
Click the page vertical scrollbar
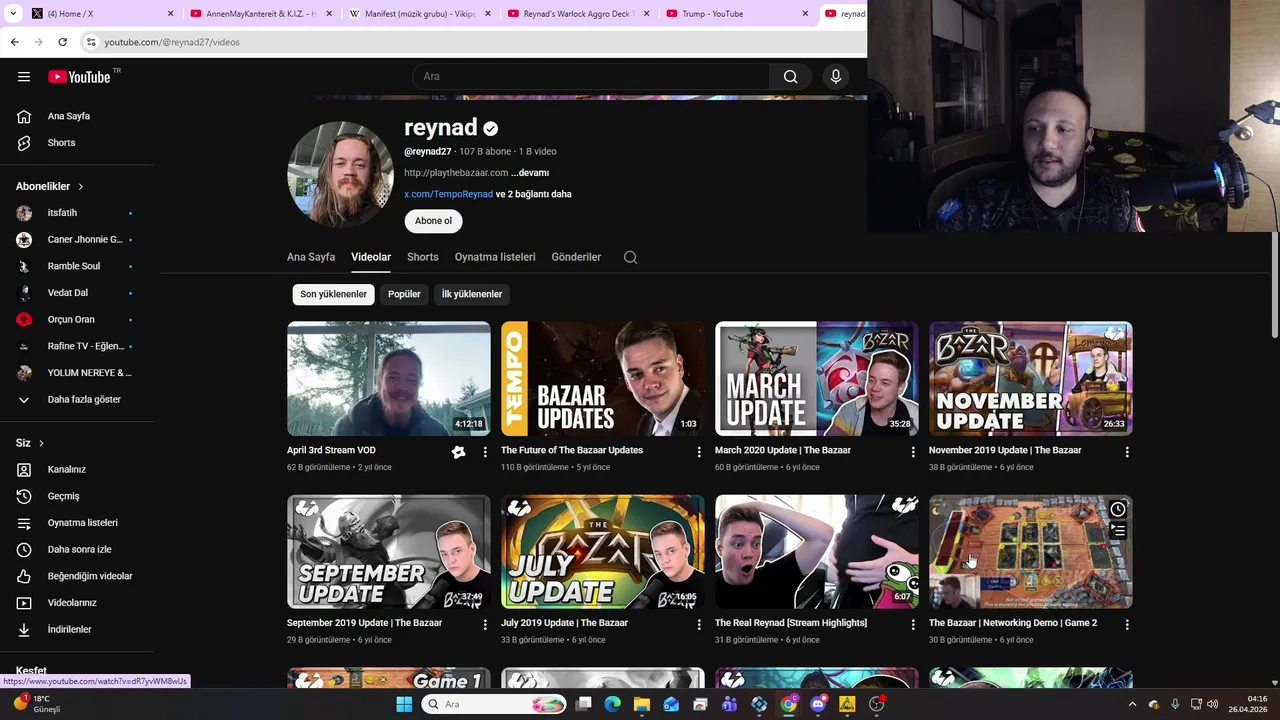[x=1274, y=286]
